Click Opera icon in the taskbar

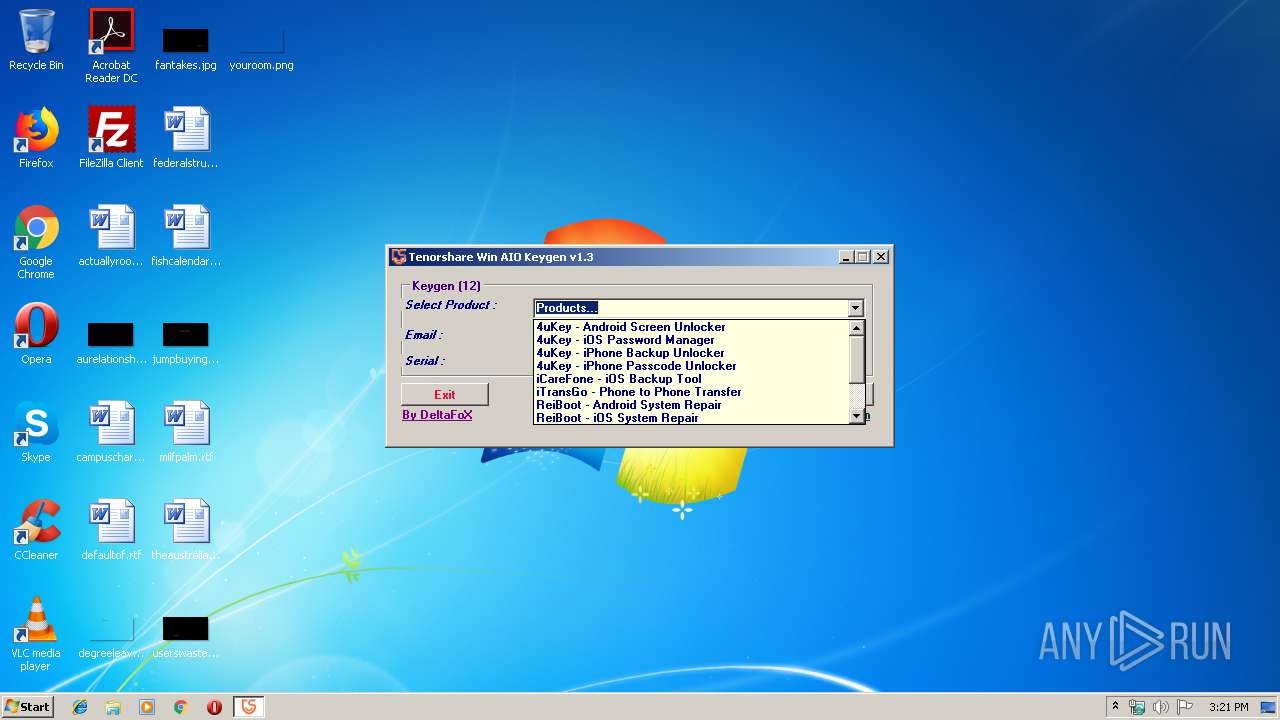pos(214,707)
